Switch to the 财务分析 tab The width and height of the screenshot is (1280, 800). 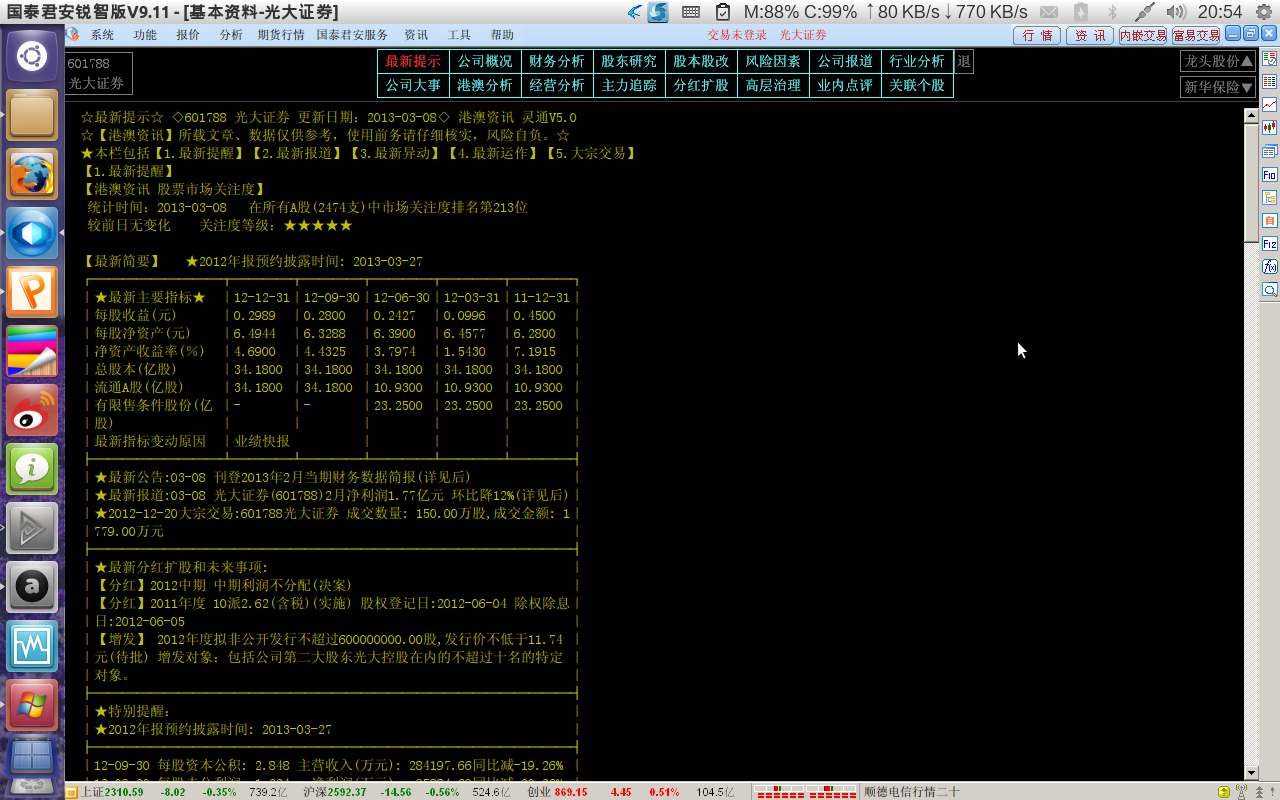point(557,62)
